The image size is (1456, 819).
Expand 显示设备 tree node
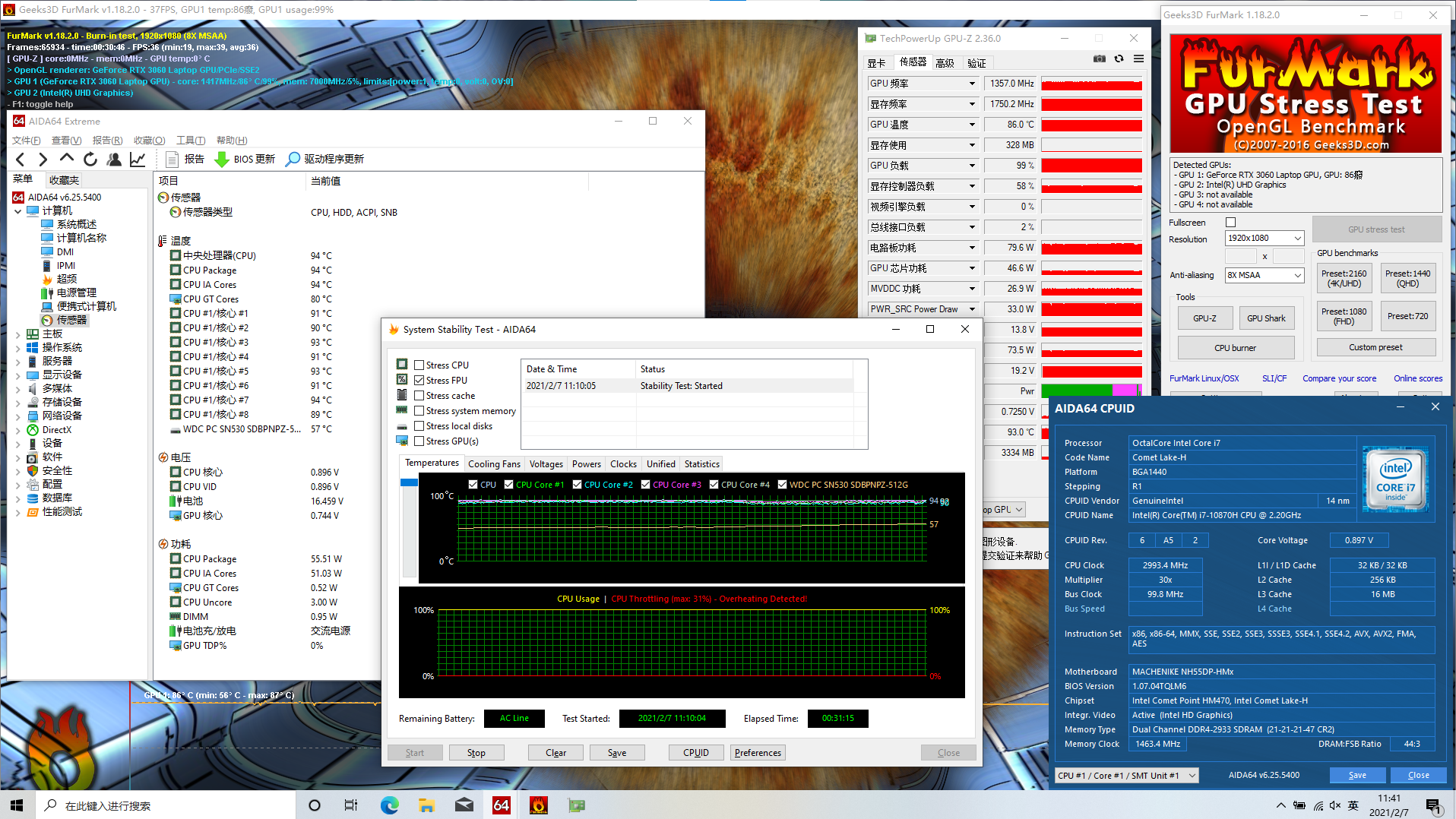(18, 375)
